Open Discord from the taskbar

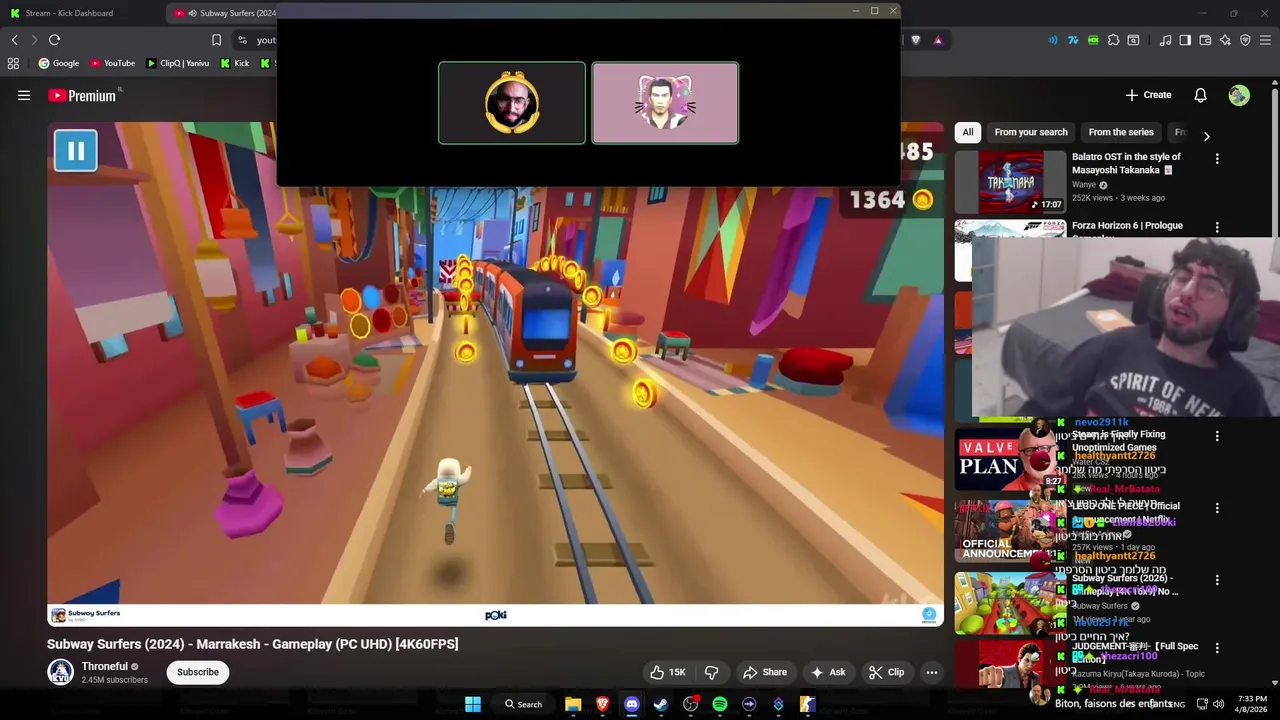631,704
